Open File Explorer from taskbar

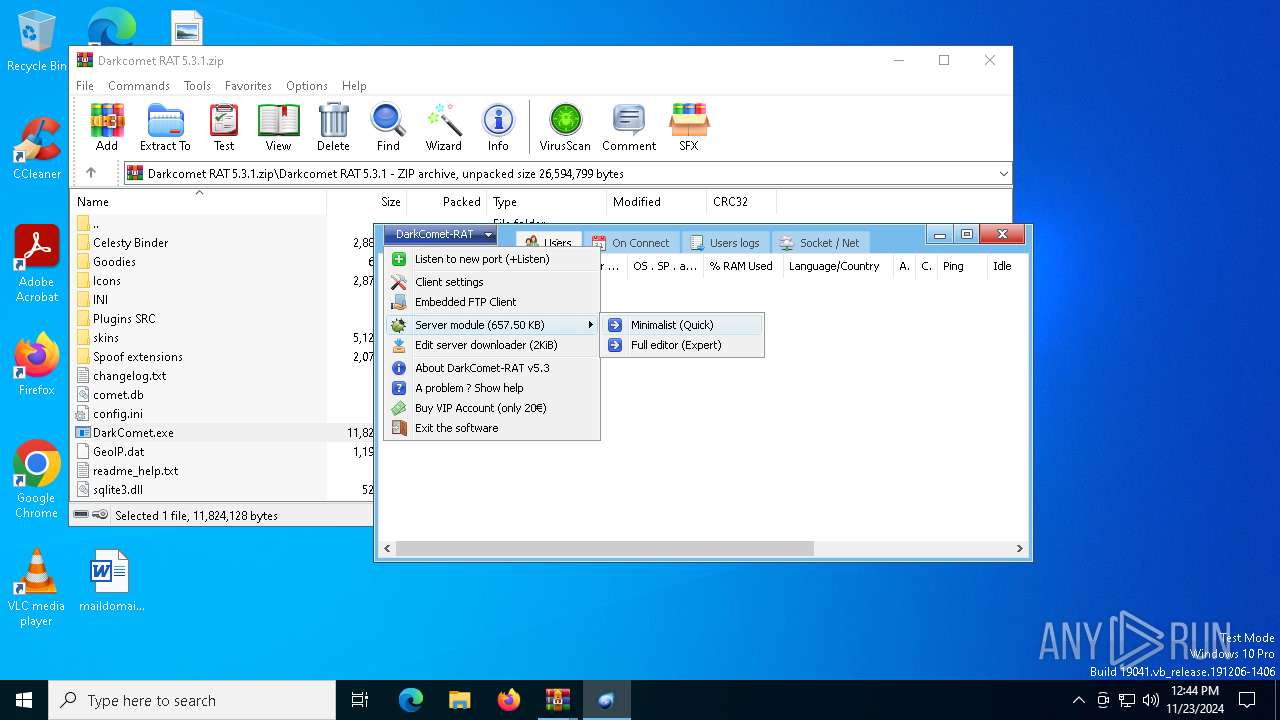(460, 700)
